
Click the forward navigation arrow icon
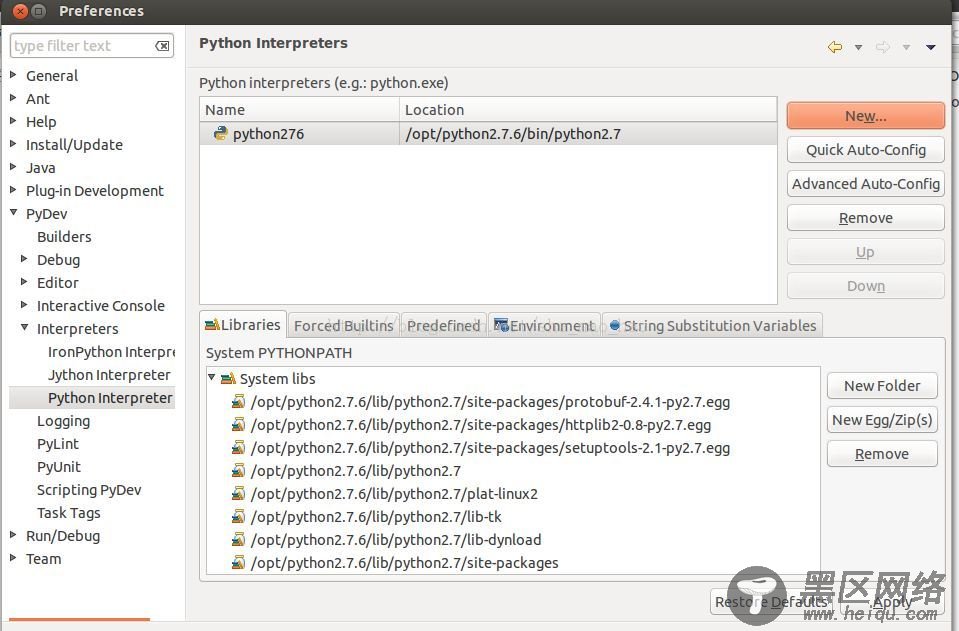tap(882, 47)
